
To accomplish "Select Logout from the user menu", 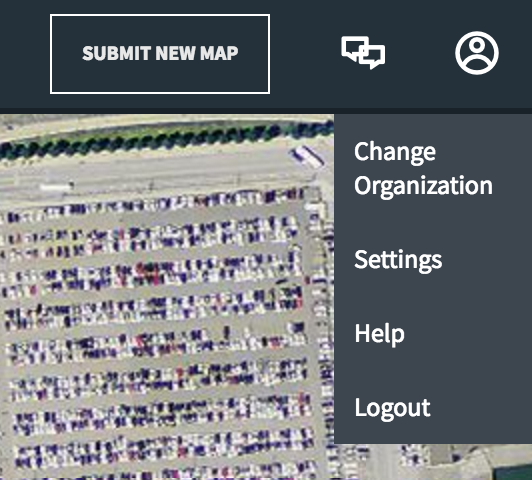I will click(x=392, y=407).
